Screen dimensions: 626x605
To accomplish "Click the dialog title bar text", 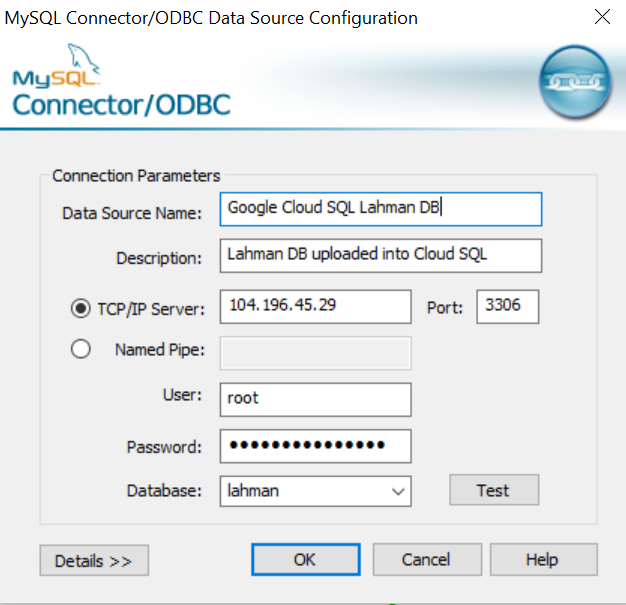I will point(212,18).
